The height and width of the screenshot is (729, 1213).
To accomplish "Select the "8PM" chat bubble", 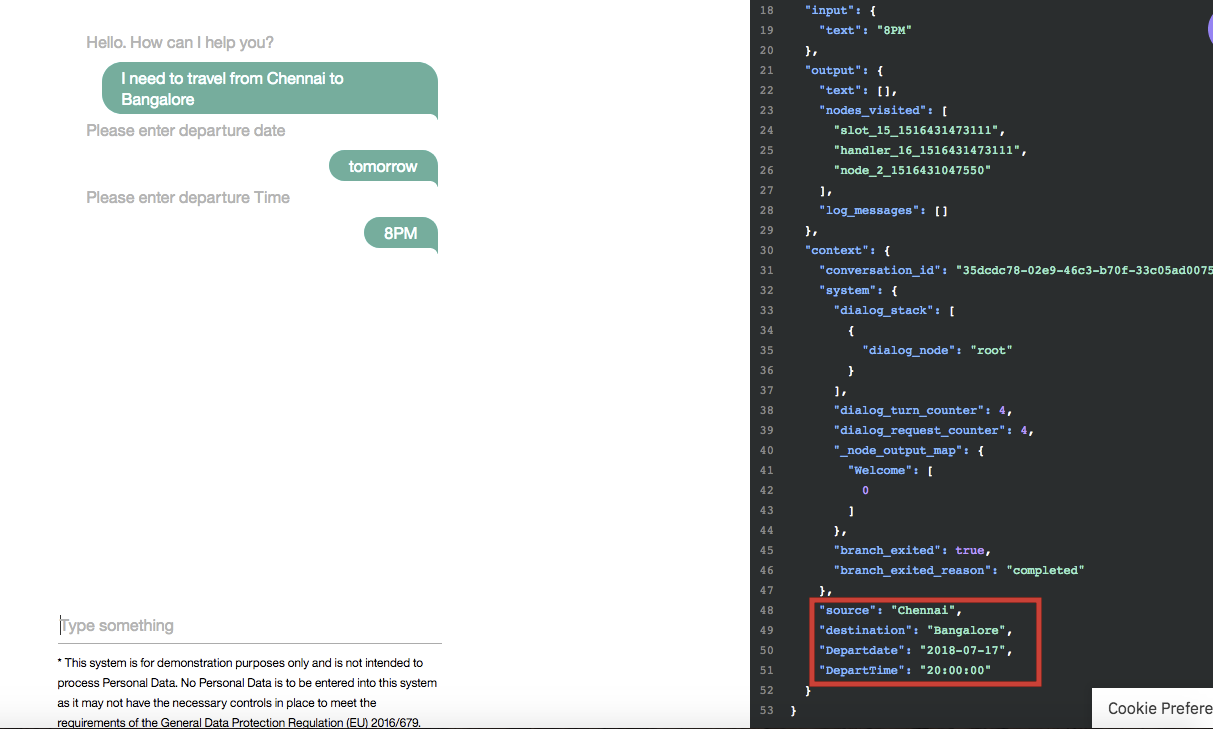I will point(400,234).
